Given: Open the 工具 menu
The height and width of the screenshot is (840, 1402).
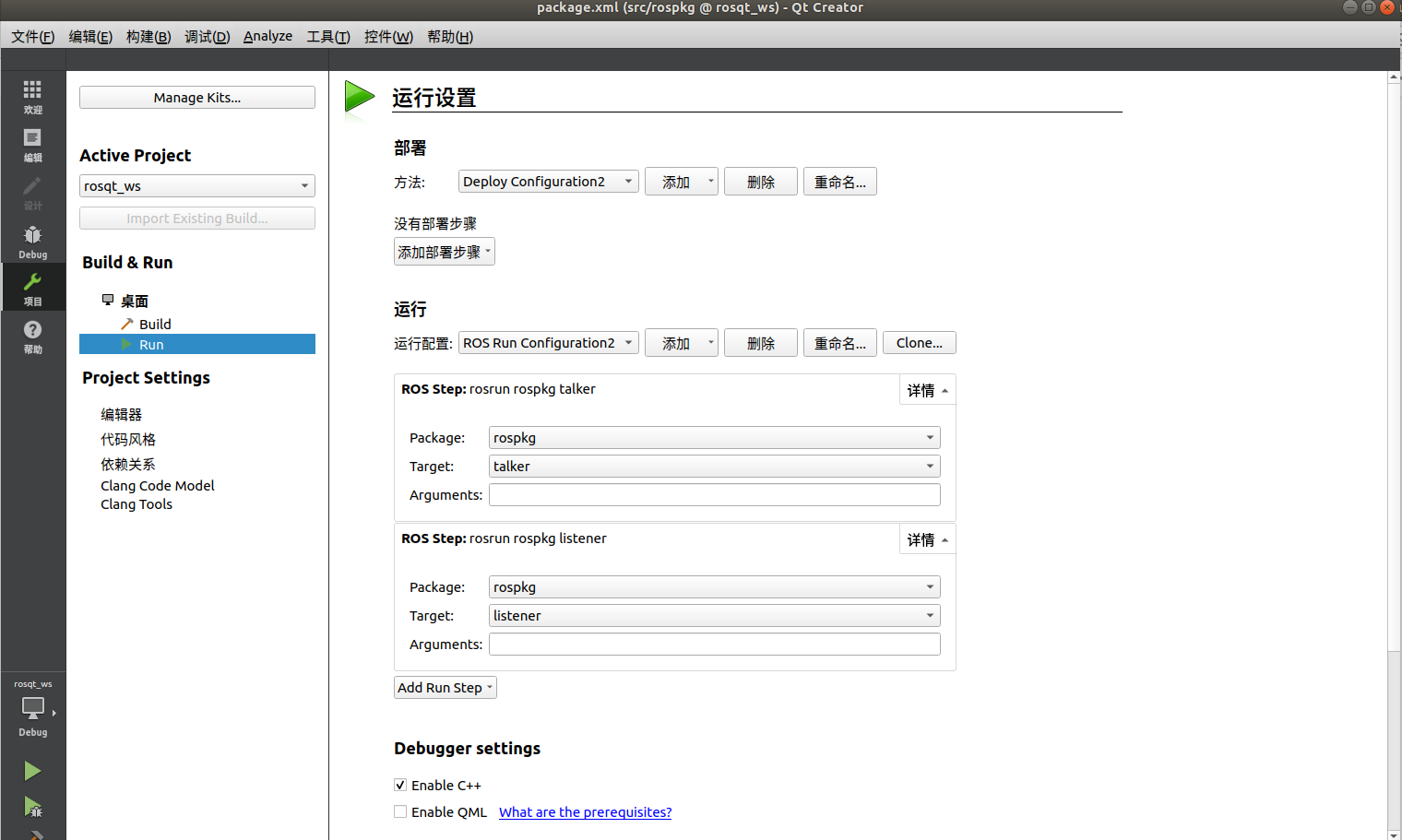Looking at the screenshot, I should click(327, 36).
